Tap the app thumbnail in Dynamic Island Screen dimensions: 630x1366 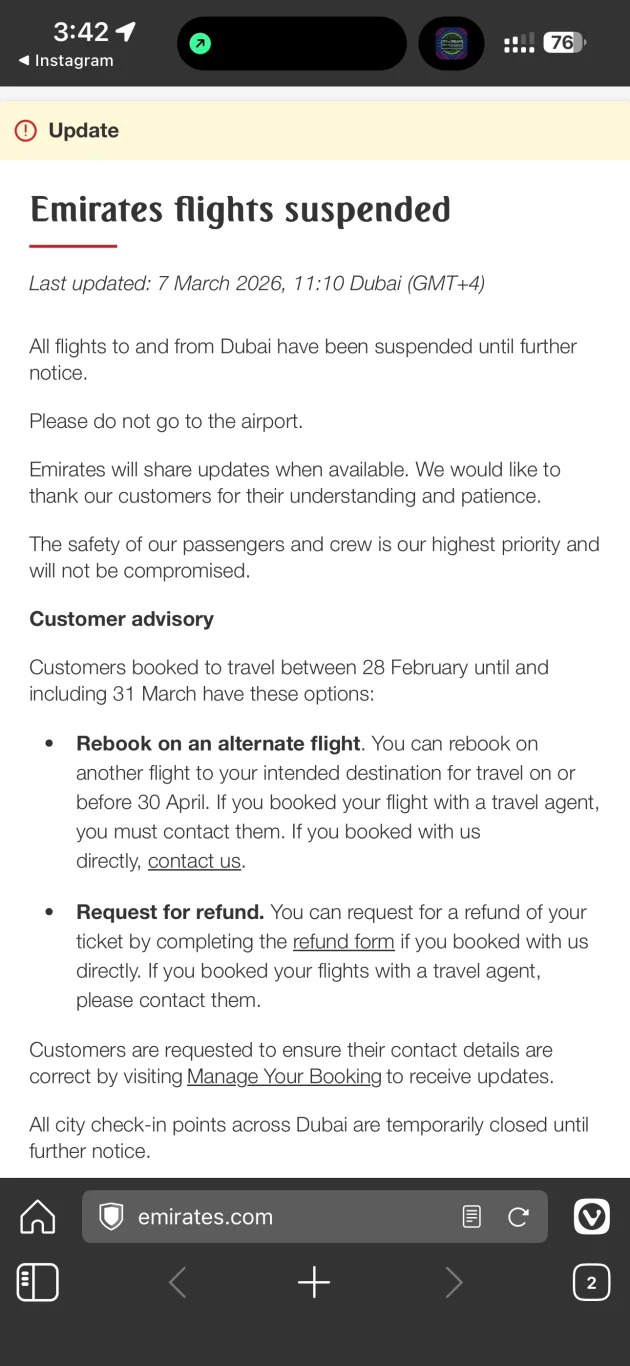point(451,44)
